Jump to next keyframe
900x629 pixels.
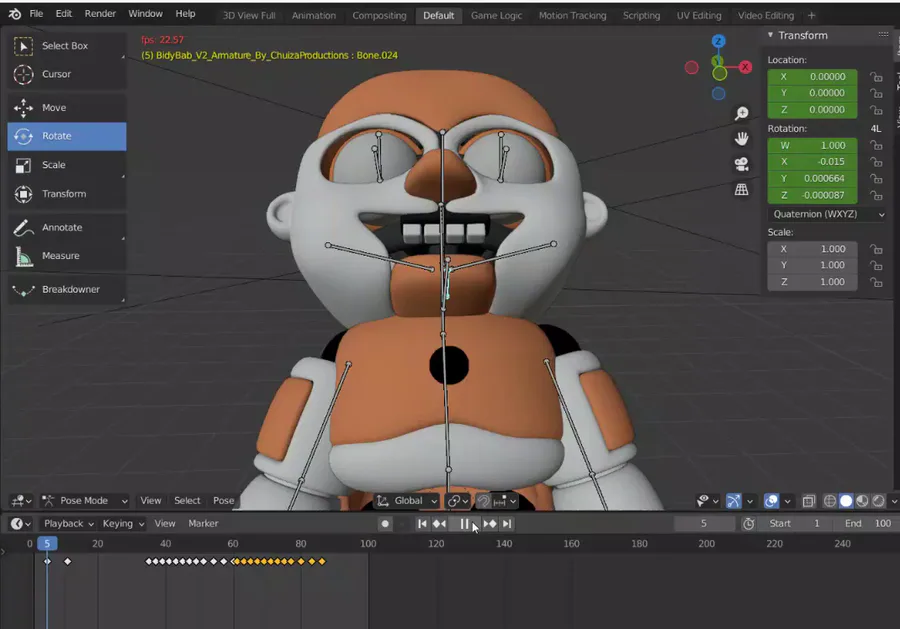pos(490,524)
